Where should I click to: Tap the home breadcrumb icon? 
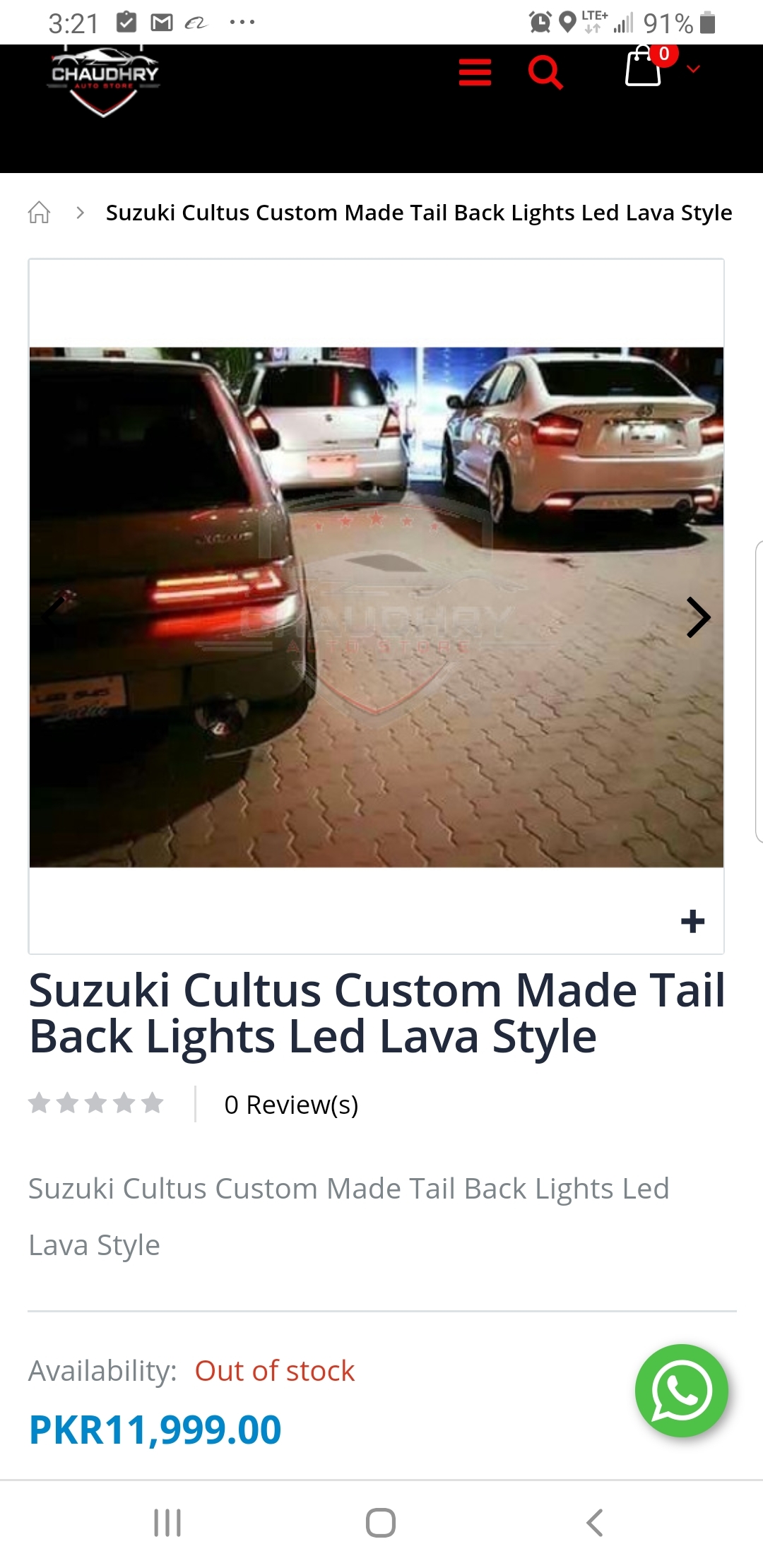[40, 212]
